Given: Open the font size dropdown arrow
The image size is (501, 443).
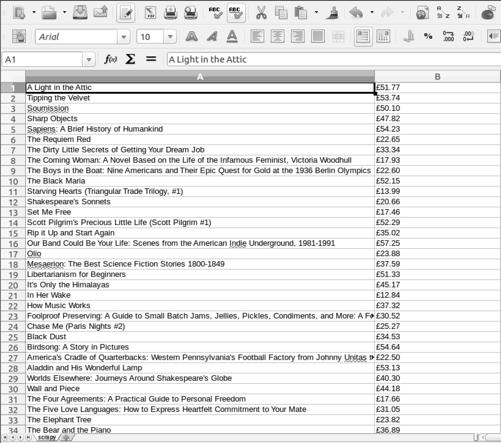Looking at the screenshot, I should (170, 37).
